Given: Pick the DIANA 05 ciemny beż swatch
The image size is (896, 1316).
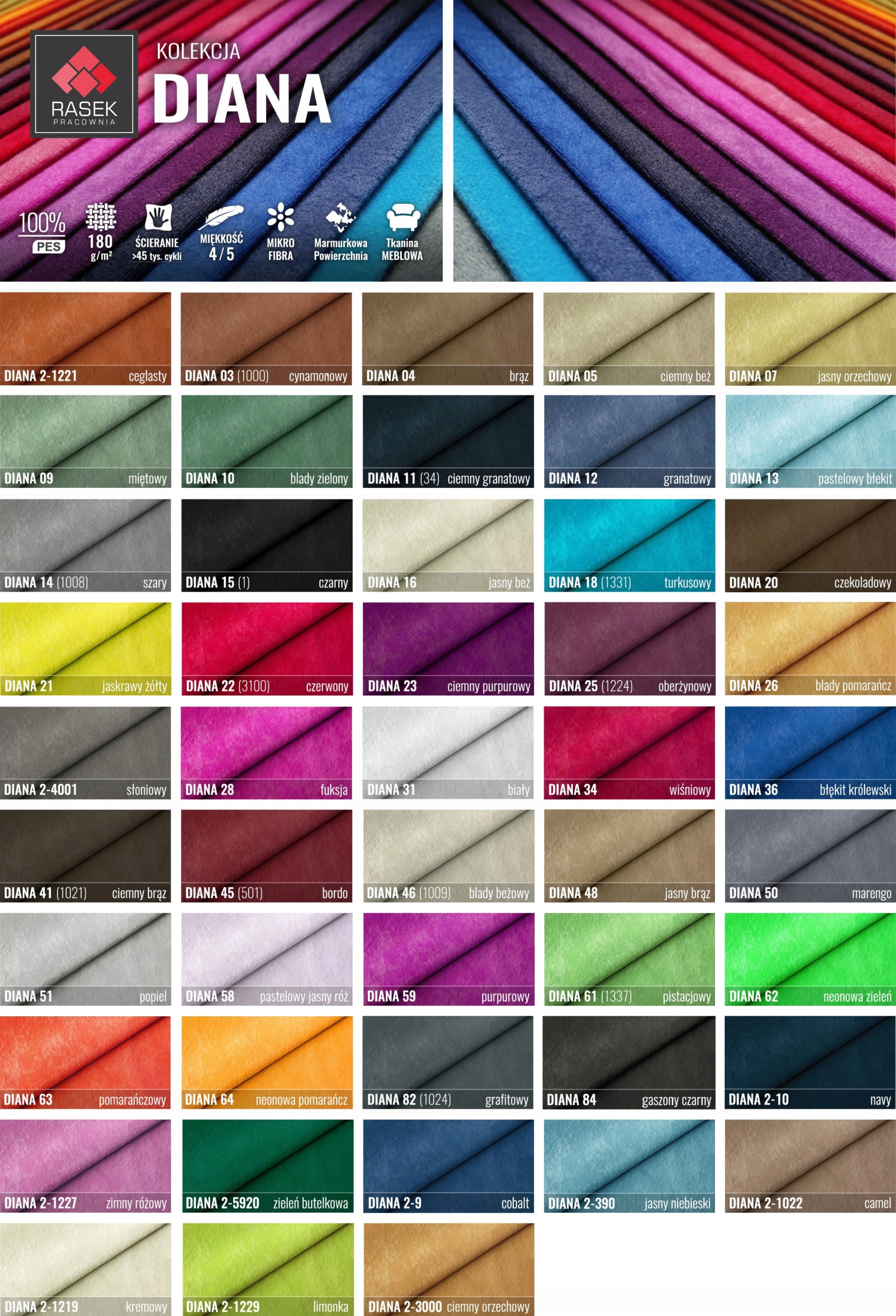Looking at the screenshot, I should click(x=629, y=339).
